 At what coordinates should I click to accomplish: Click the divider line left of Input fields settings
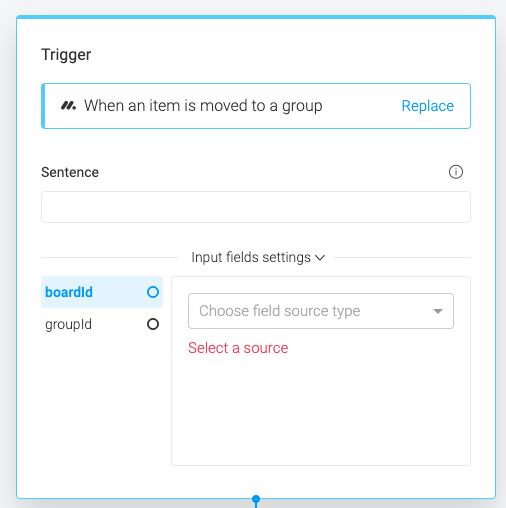click(110, 257)
